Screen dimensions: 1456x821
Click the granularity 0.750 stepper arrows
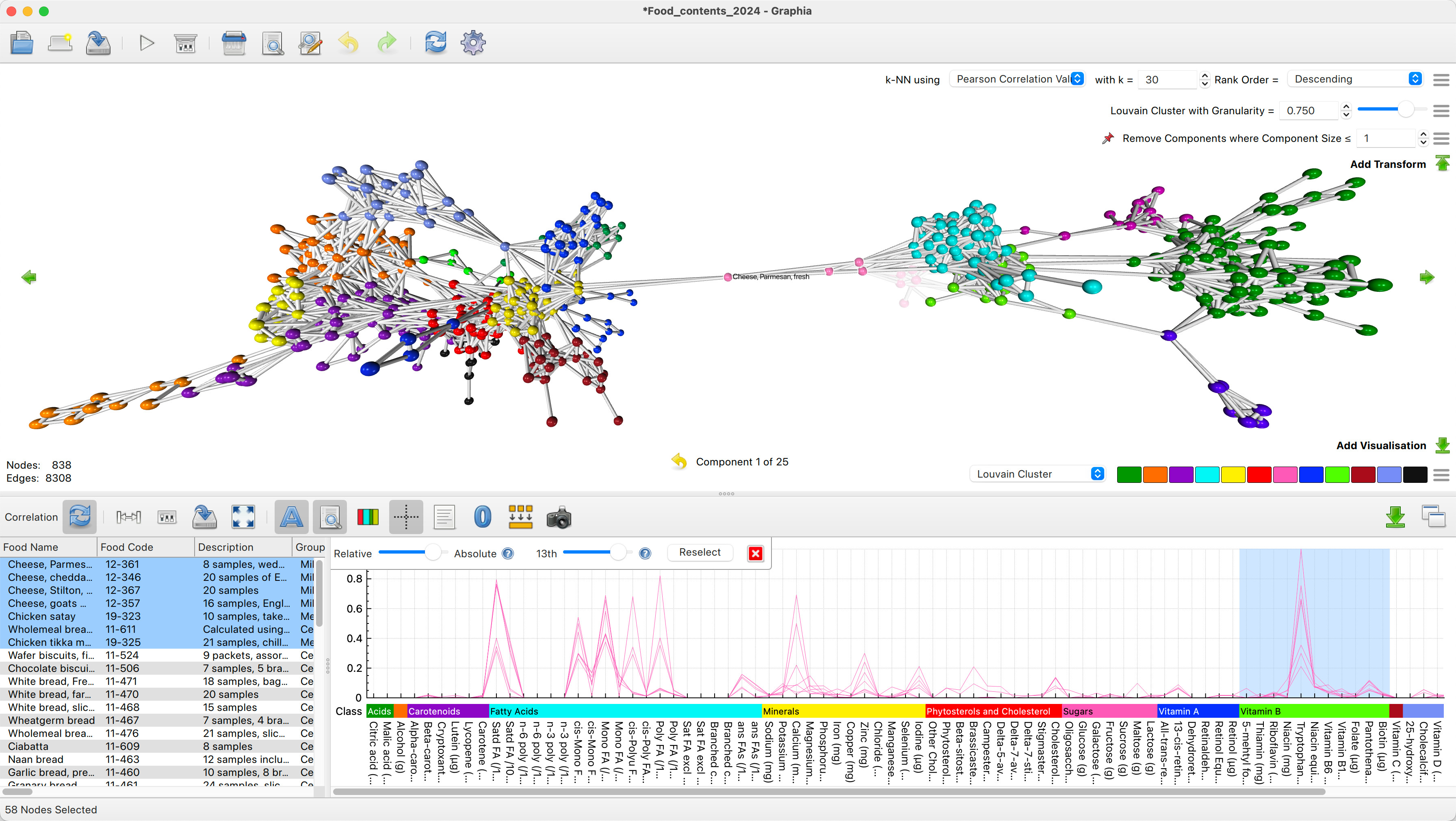pyautogui.click(x=1346, y=111)
